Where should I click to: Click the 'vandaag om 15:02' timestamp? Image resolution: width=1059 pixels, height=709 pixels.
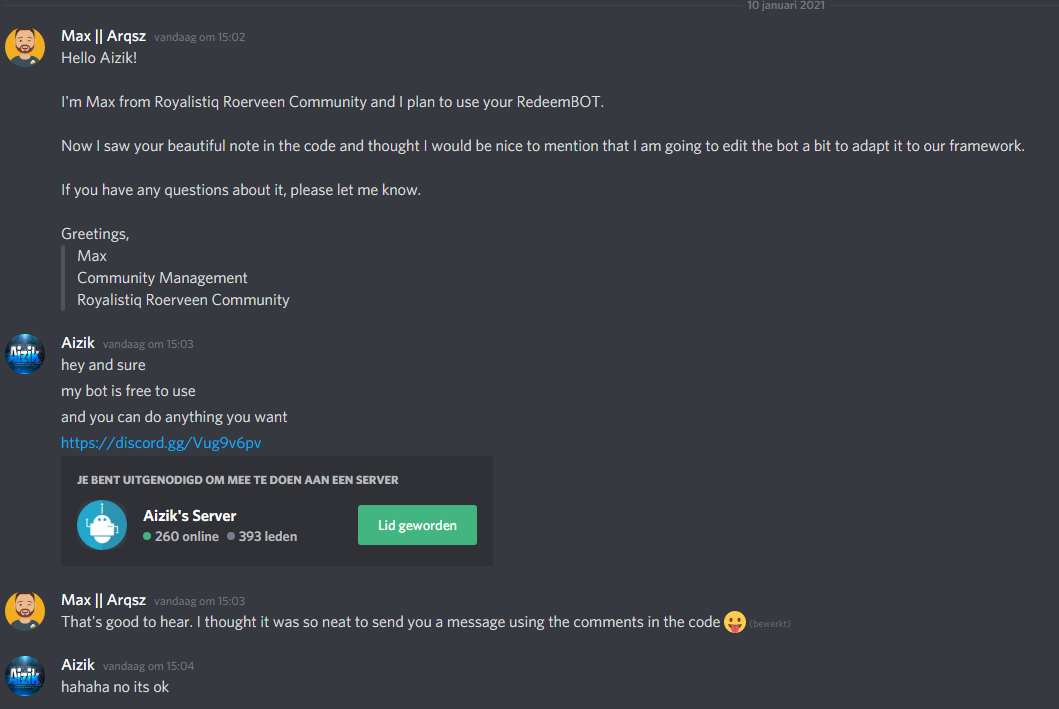(199, 37)
